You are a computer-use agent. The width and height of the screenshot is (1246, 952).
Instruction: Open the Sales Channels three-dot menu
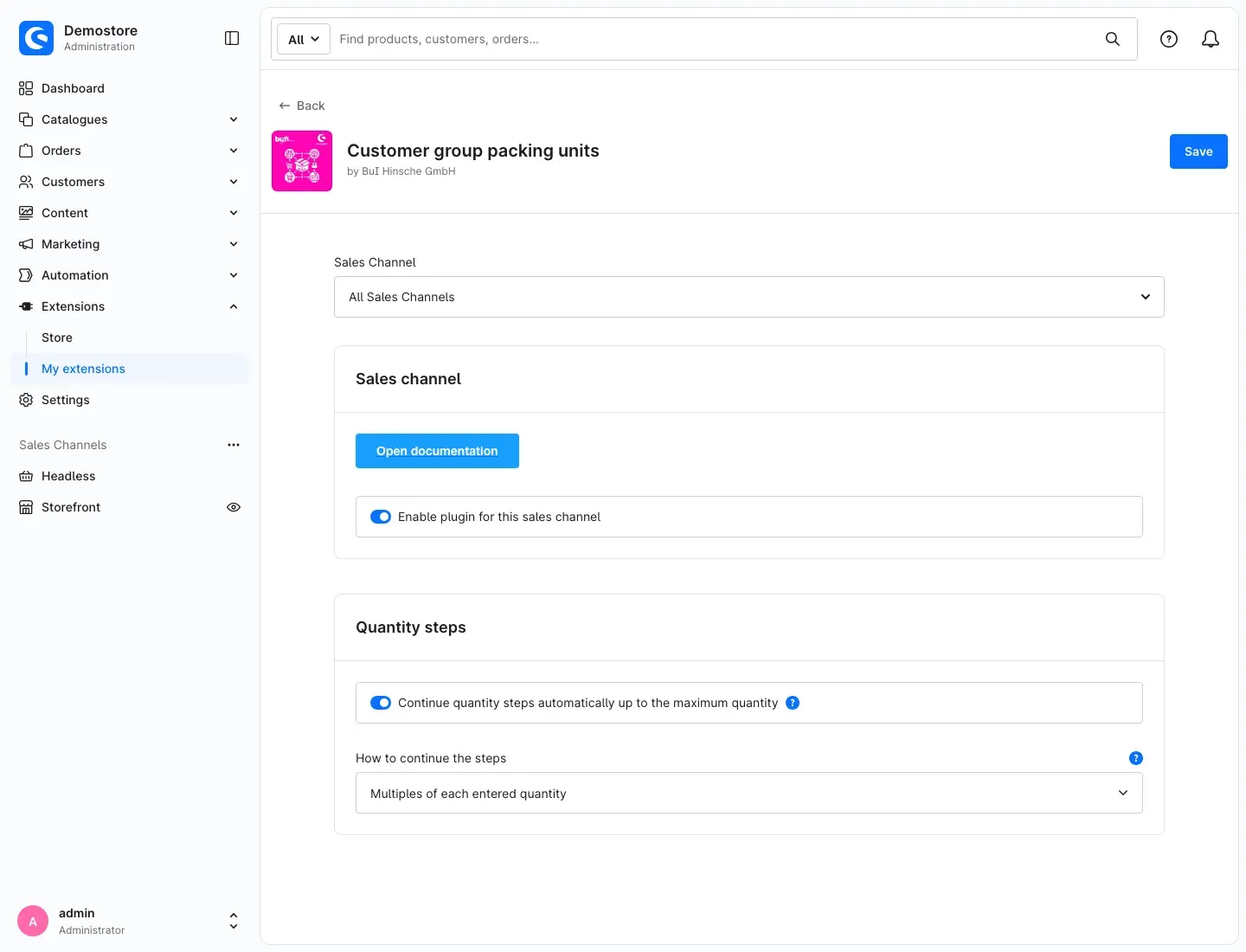pos(234,445)
